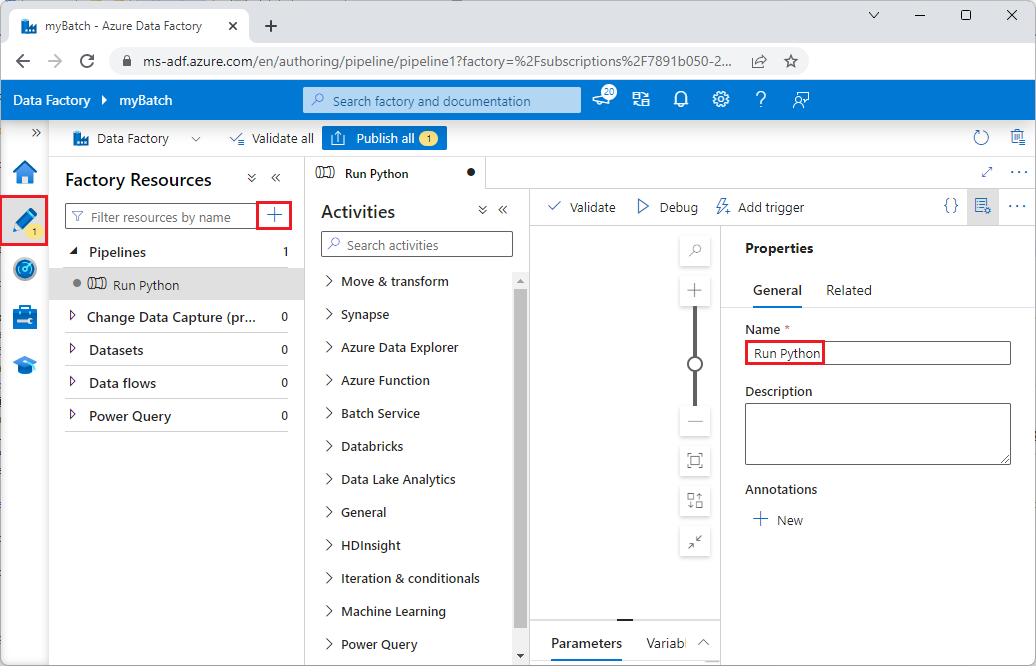Open the properties panel icon beside the ellipsis
This screenshot has width=1036, height=666.
coord(984,206)
